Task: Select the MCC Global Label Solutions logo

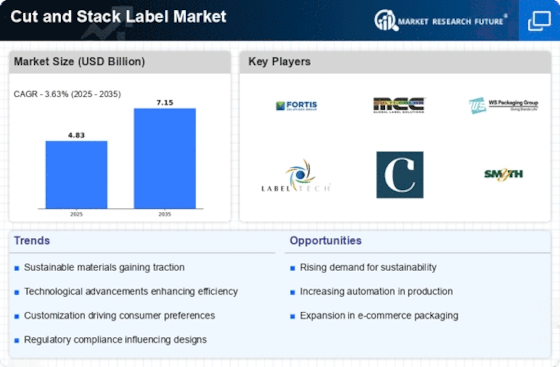Action: pyautogui.click(x=399, y=105)
